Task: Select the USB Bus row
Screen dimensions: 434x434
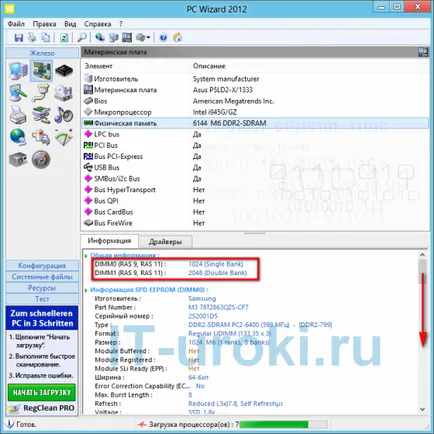Action: (x=255, y=167)
